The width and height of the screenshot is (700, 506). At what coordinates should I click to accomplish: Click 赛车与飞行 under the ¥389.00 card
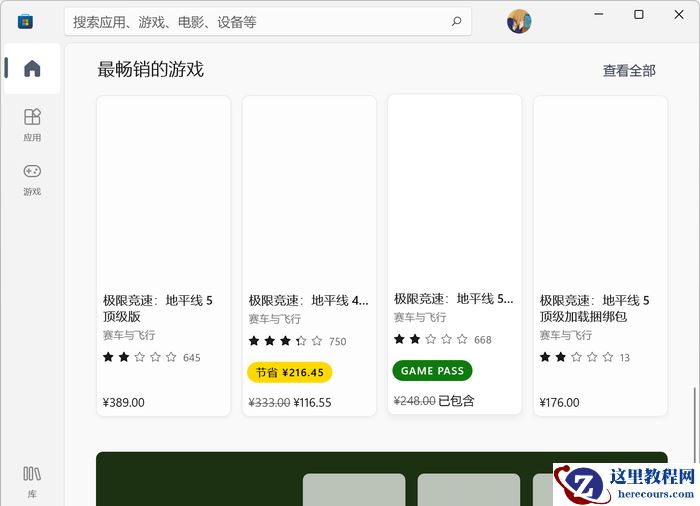click(129, 335)
